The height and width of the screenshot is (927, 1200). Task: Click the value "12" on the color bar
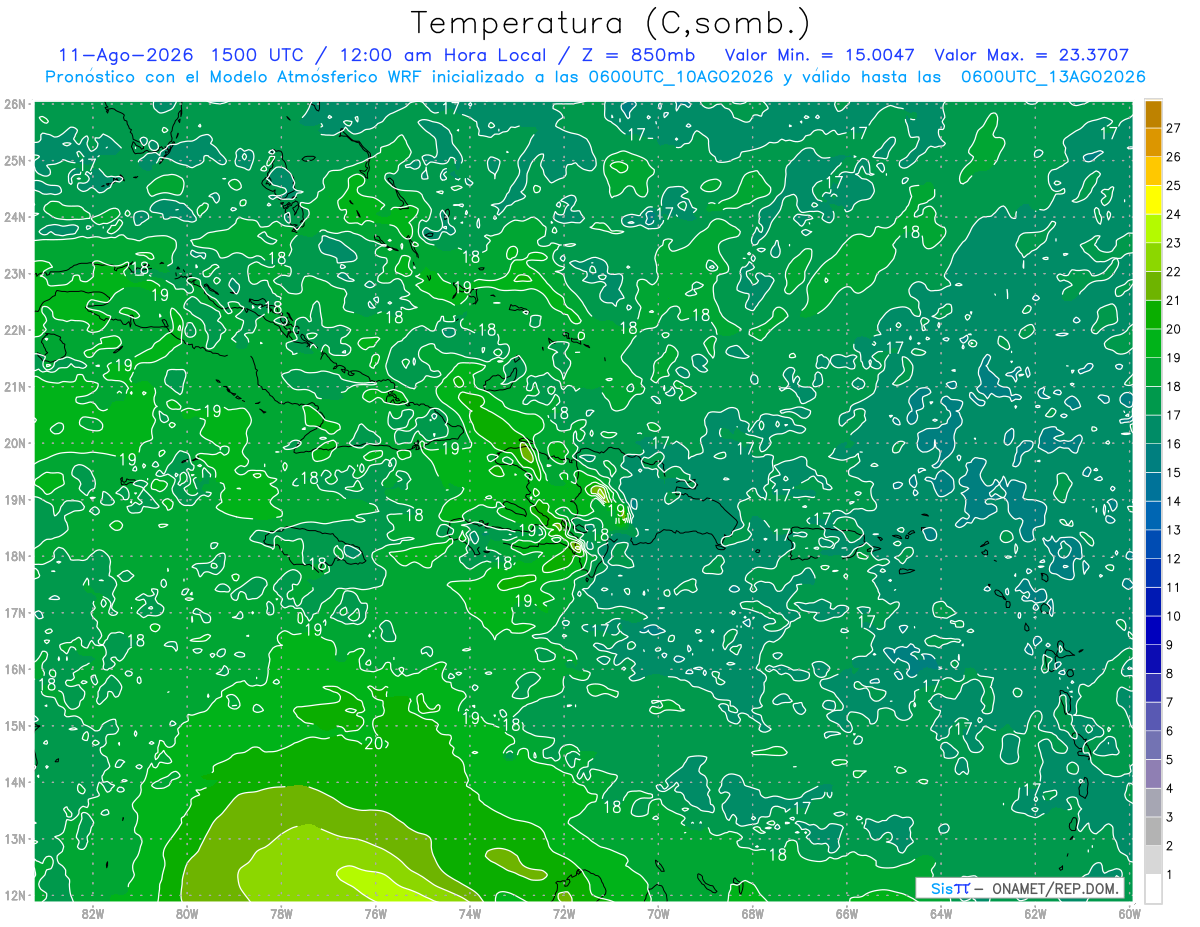click(1174, 559)
